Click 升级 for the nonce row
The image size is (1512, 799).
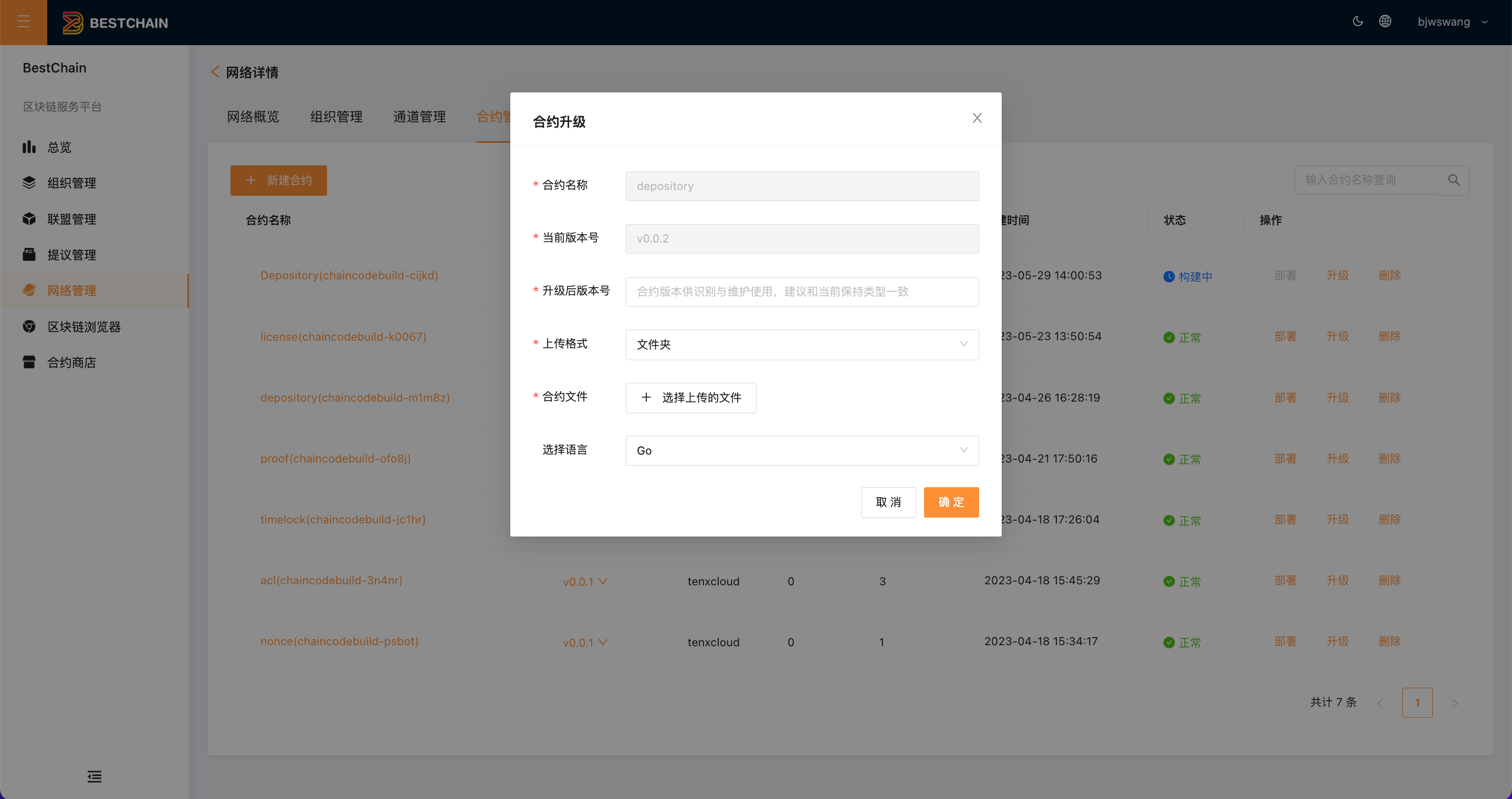tap(1338, 641)
